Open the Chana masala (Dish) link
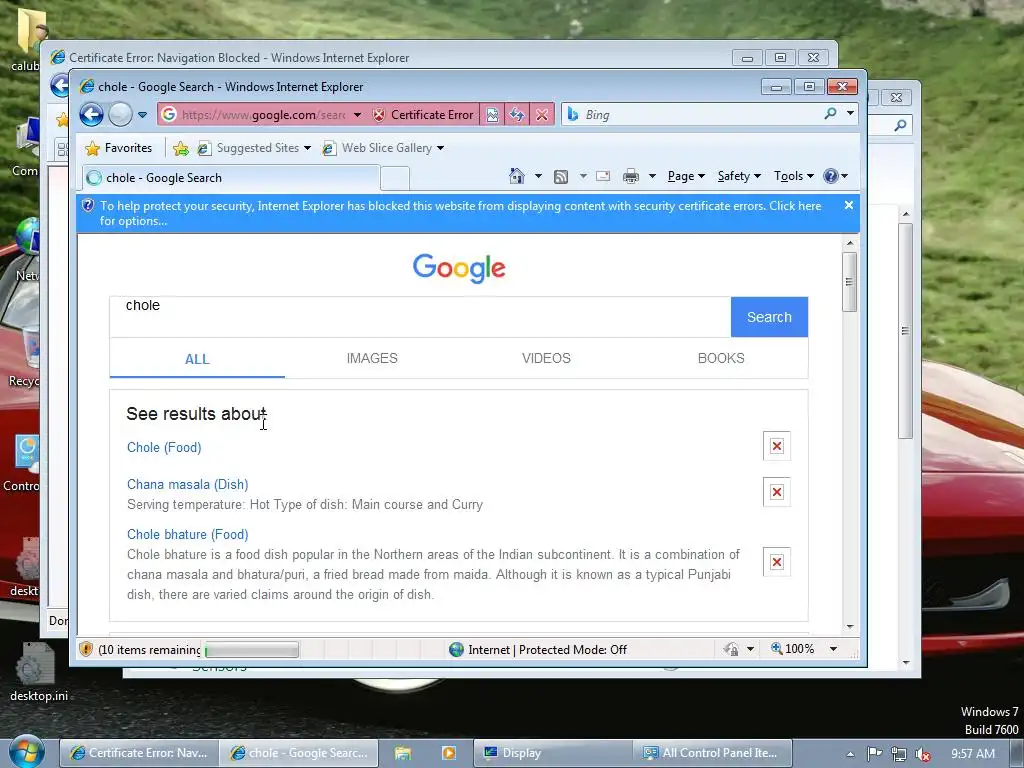The height and width of the screenshot is (768, 1024). coord(187,485)
